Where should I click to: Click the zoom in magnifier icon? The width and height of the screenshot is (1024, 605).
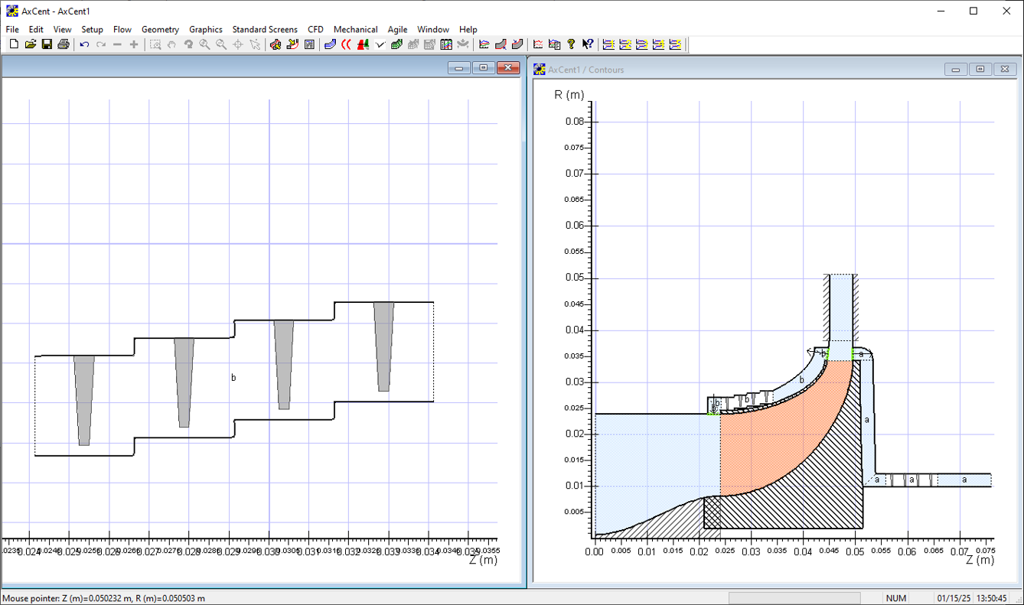click(204, 44)
